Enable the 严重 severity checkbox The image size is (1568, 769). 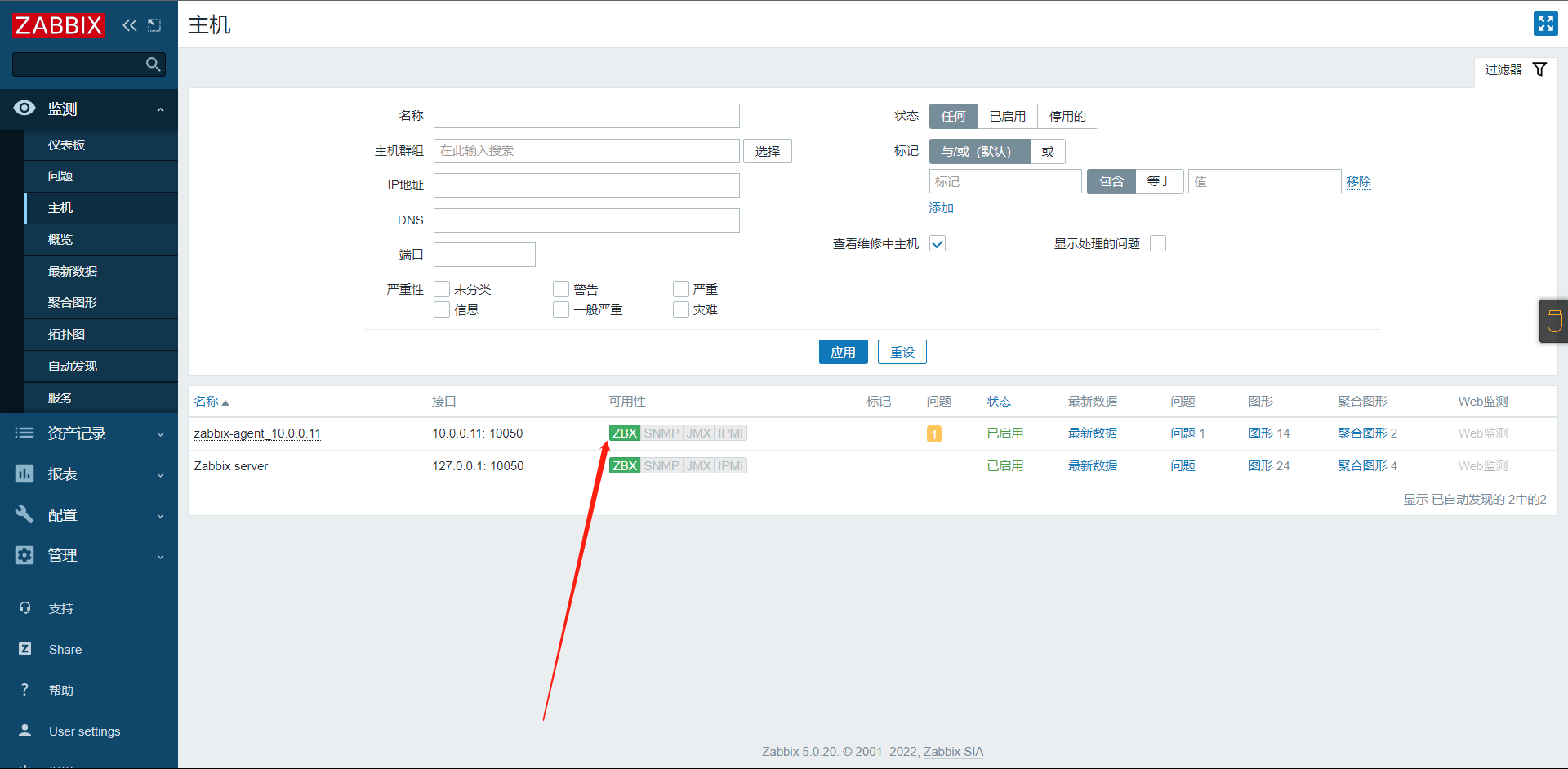[681, 289]
